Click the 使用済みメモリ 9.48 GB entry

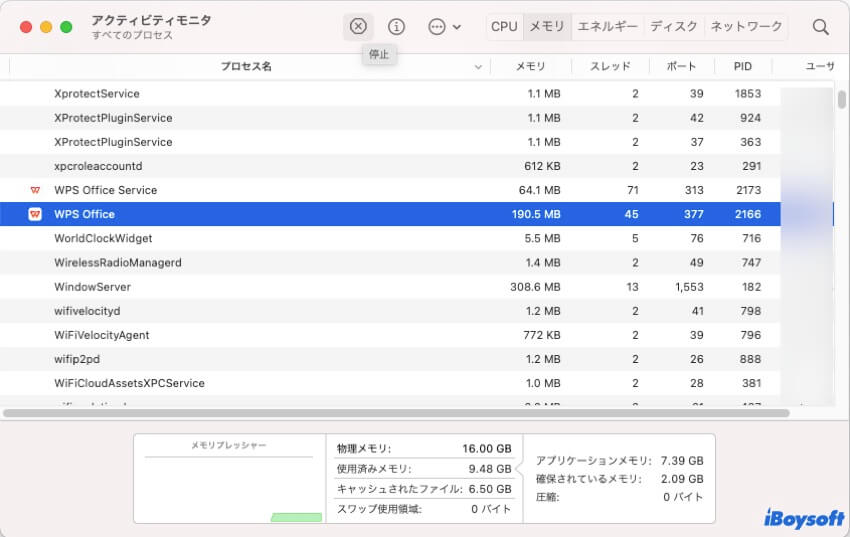[x=424, y=469]
